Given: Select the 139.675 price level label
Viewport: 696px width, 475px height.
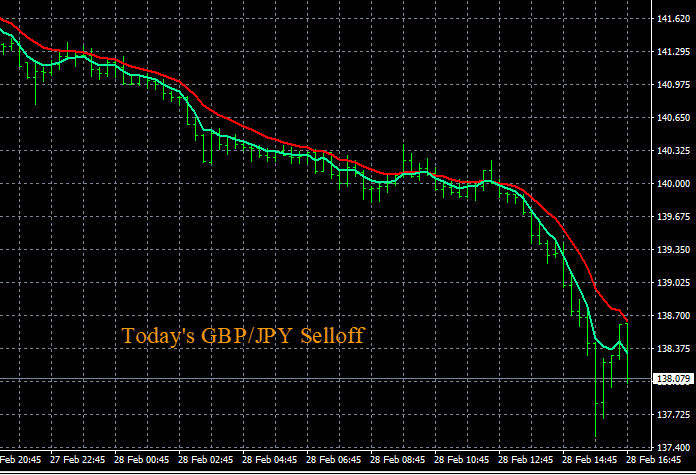Looking at the screenshot, I should pyautogui.click(x=672, y=217).
